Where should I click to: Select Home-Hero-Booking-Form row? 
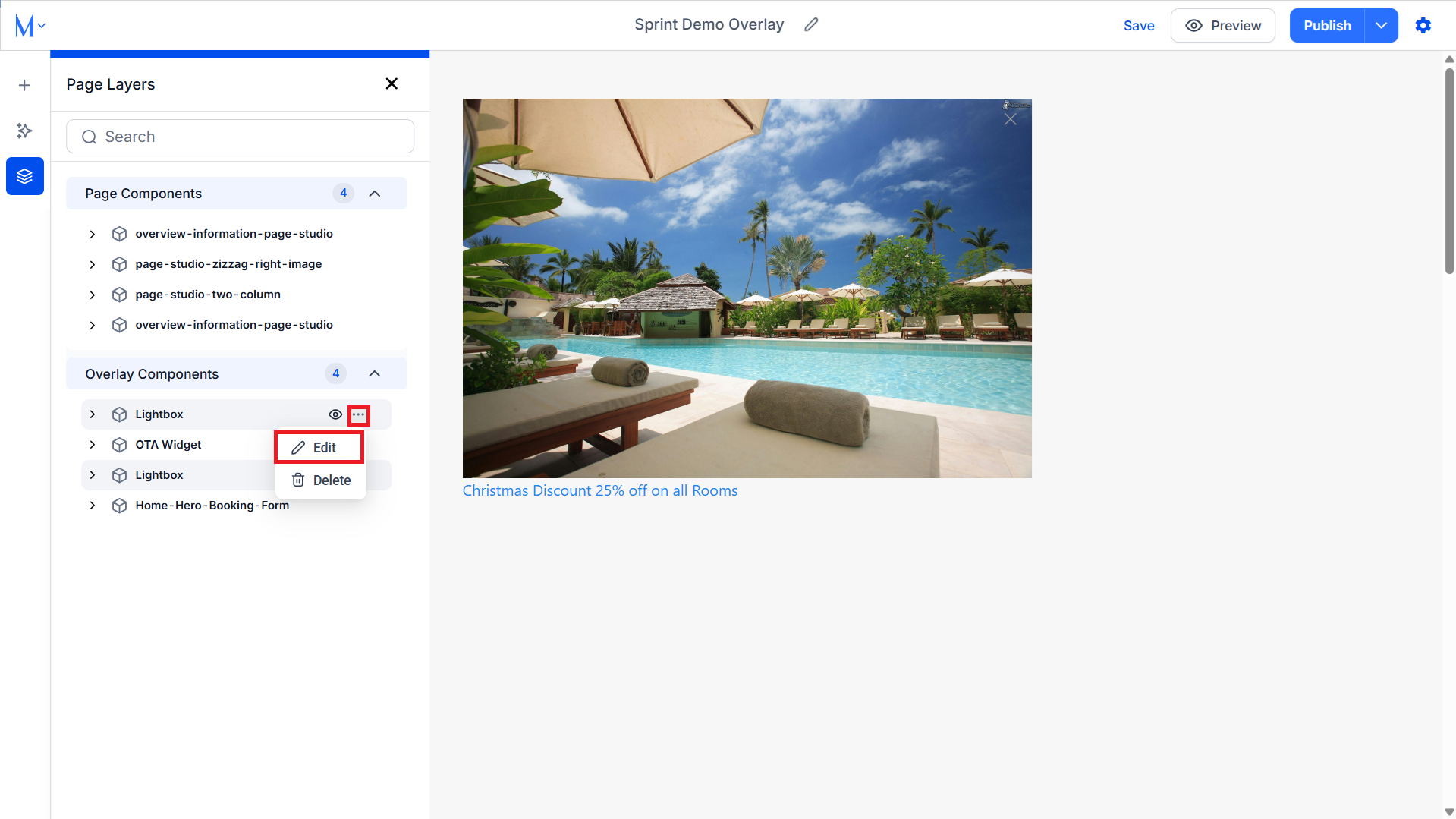click(236, 506)
